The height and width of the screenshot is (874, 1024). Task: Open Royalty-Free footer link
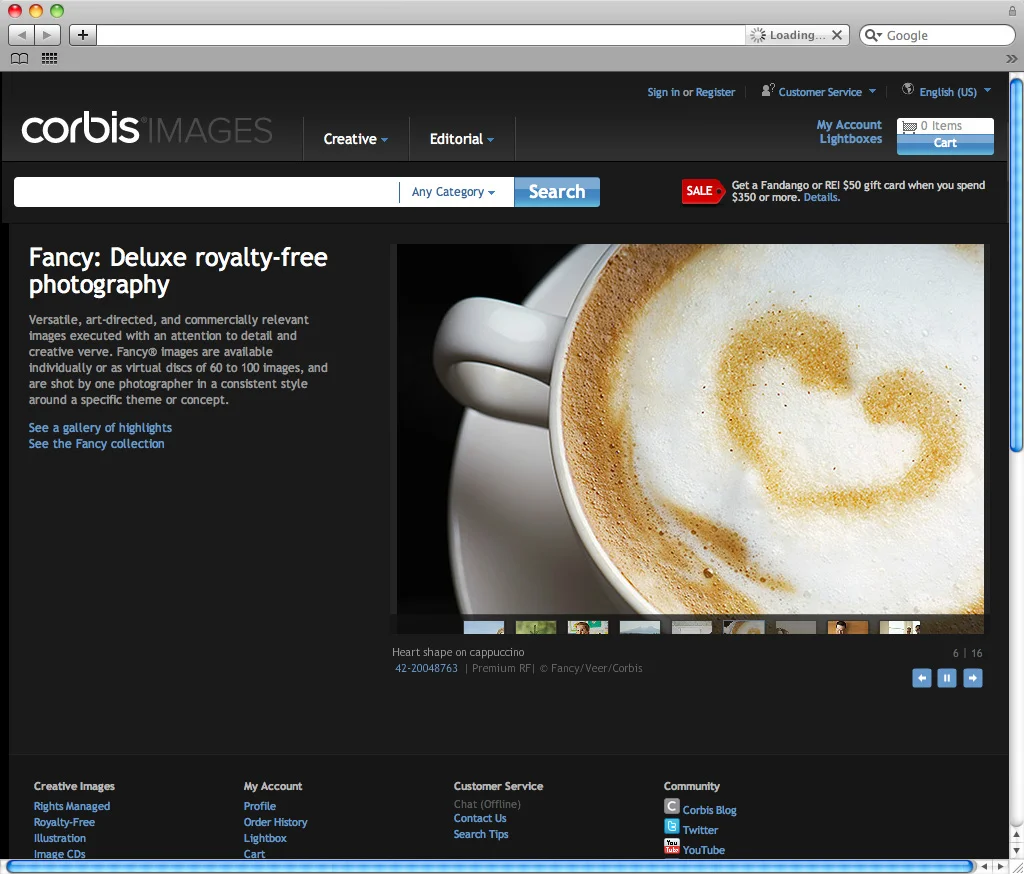pos(64,822)
